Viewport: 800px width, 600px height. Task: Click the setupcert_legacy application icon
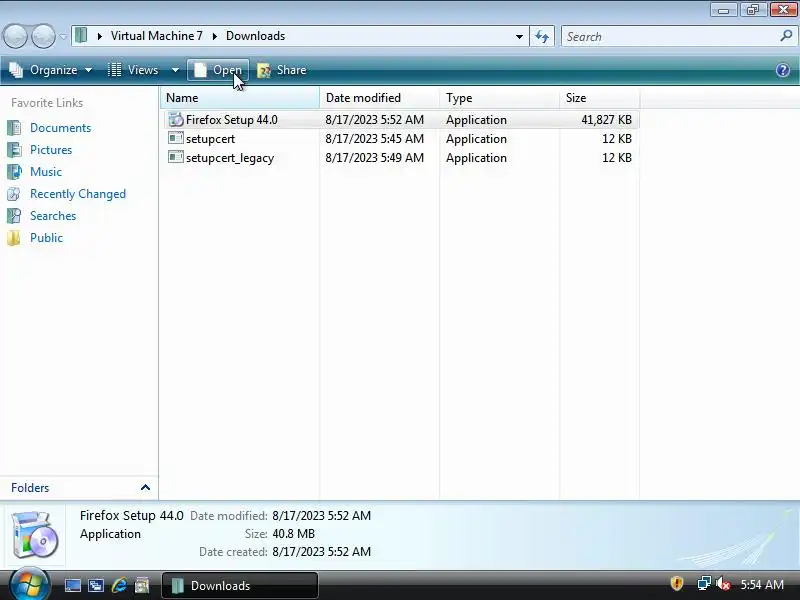point(176,157)
